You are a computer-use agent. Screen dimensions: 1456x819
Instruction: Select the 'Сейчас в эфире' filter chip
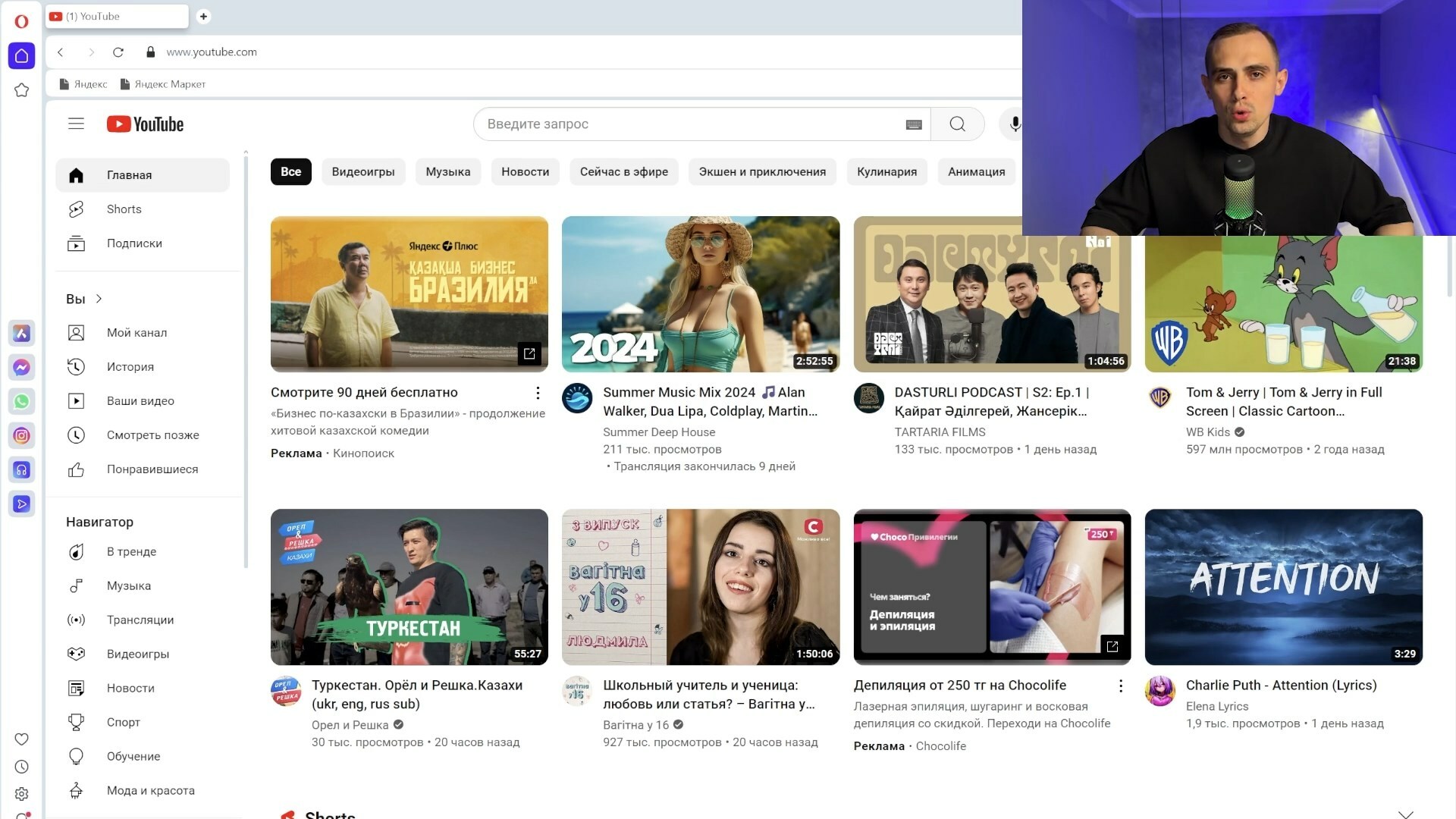pos(624,172)
